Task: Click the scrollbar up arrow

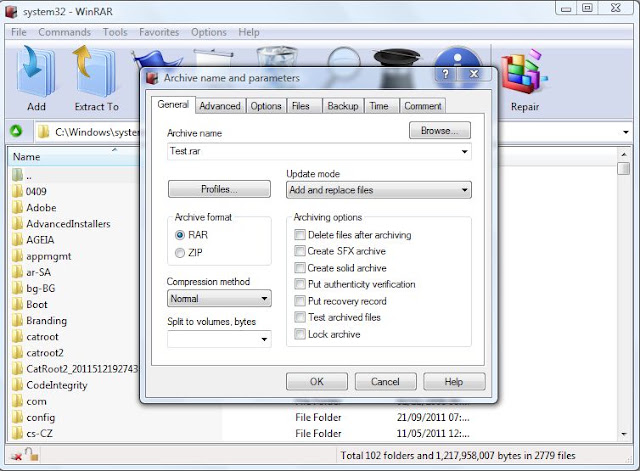Action: coord(624,154)
